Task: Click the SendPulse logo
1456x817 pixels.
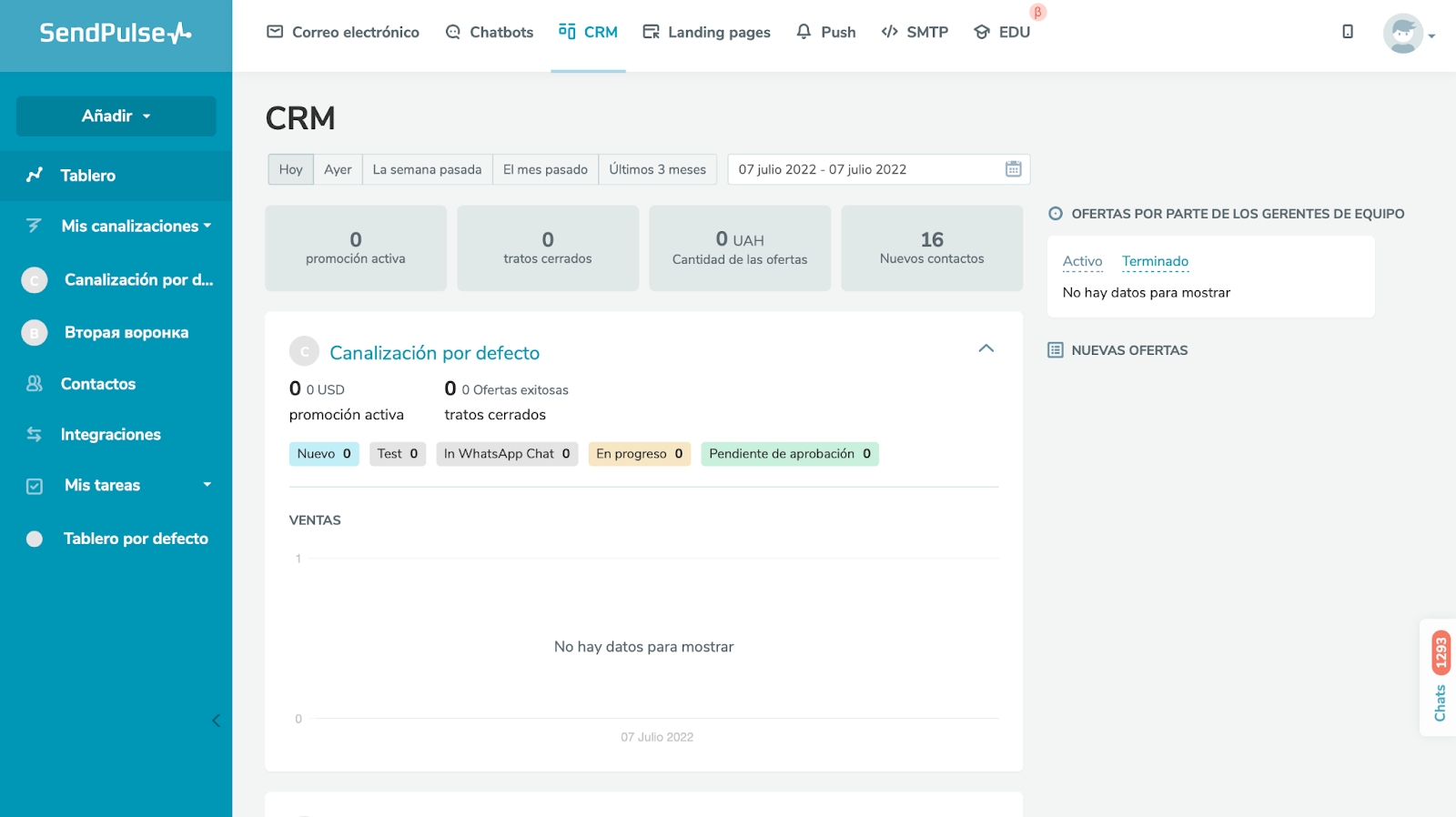Action: click(116, 34)
